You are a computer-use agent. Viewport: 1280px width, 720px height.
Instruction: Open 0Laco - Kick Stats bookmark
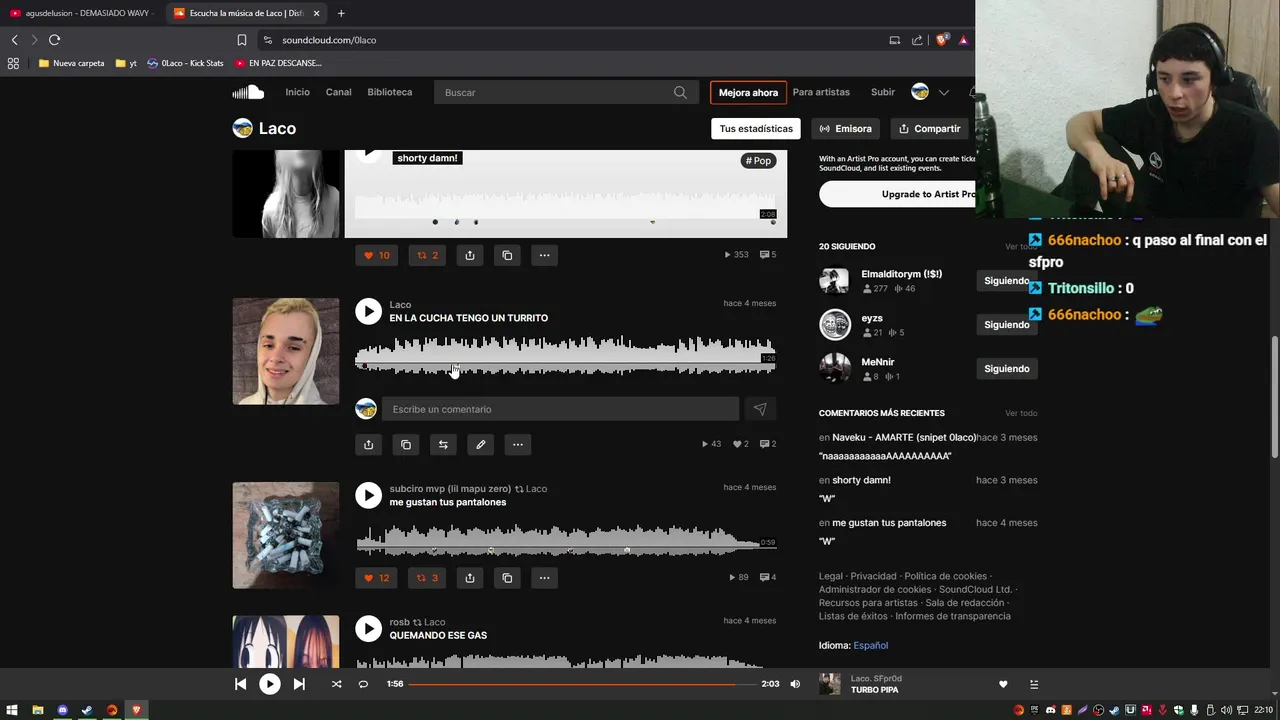point(185,63)
